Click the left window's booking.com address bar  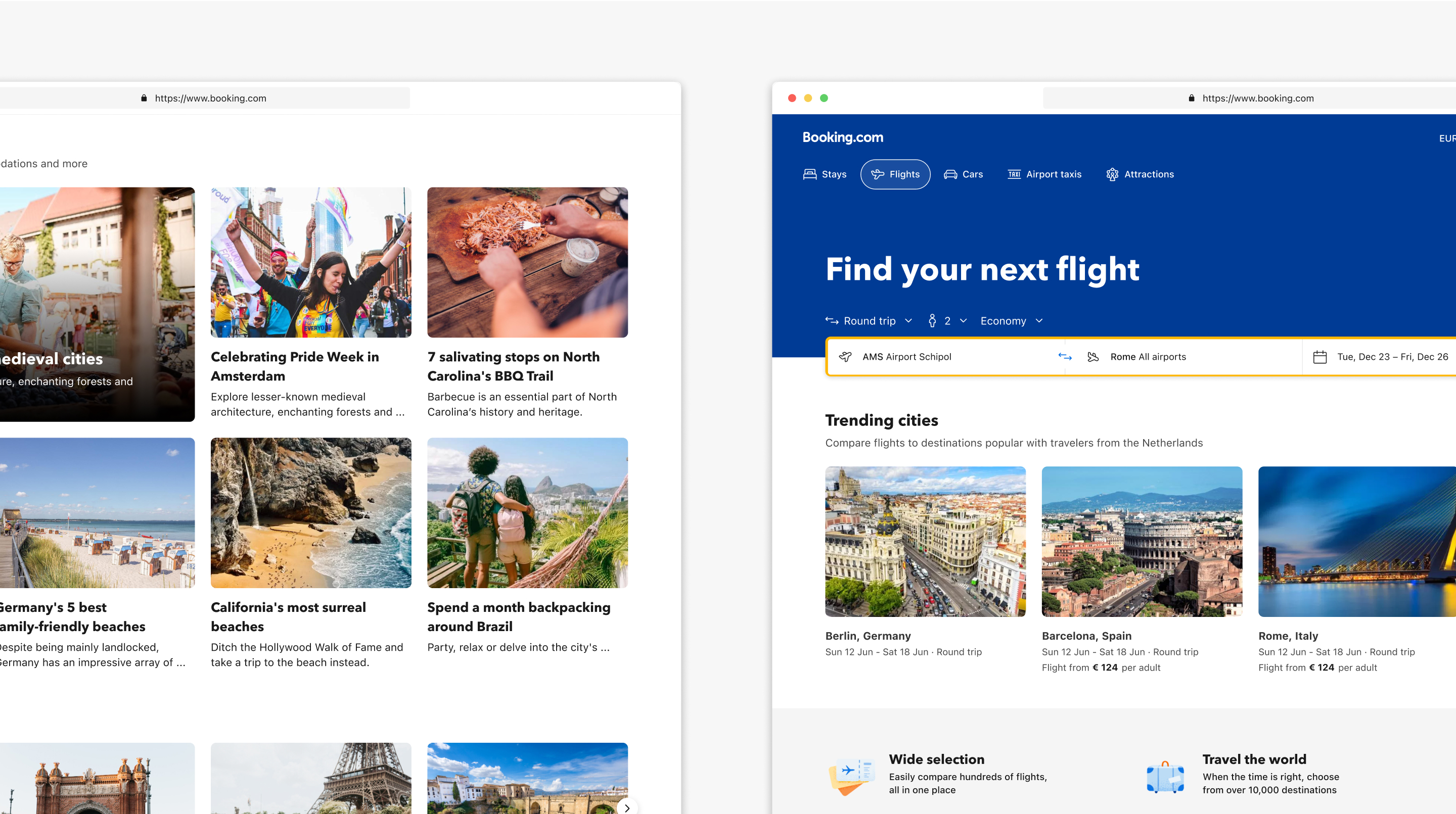click(205, 98)
